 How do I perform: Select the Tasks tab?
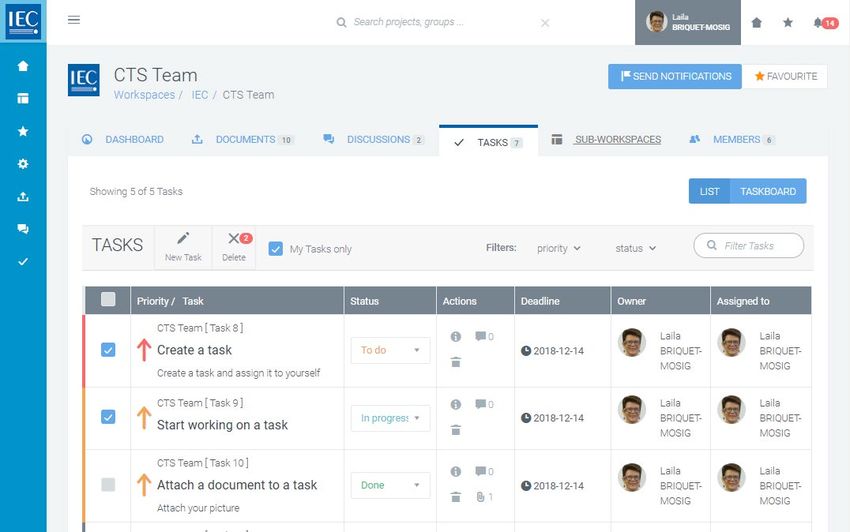[488, 142]
